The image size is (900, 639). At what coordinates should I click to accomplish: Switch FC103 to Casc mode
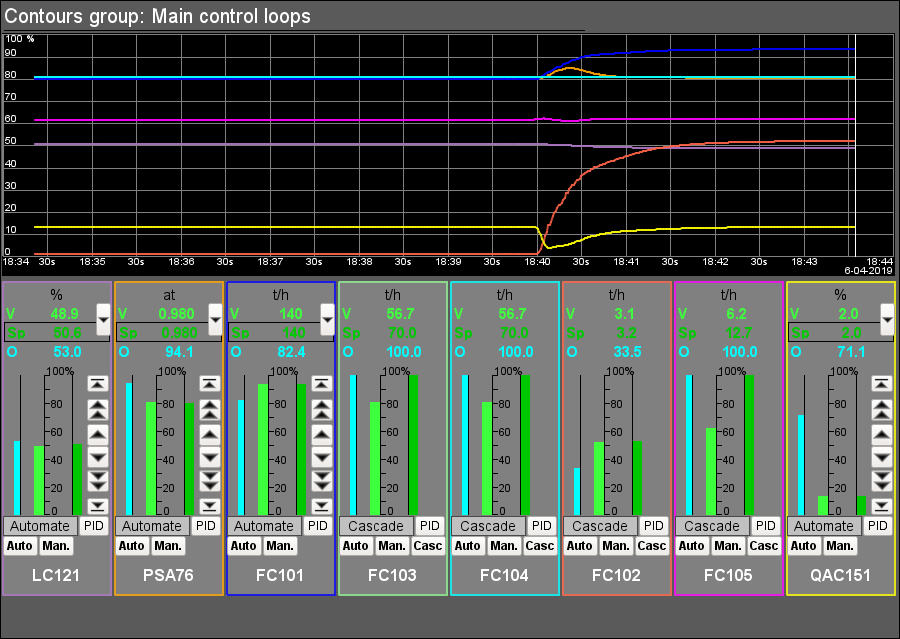(x=428, y=546)
